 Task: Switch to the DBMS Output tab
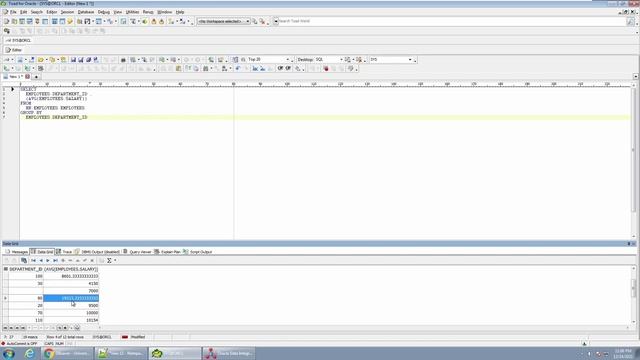(97, 252)
